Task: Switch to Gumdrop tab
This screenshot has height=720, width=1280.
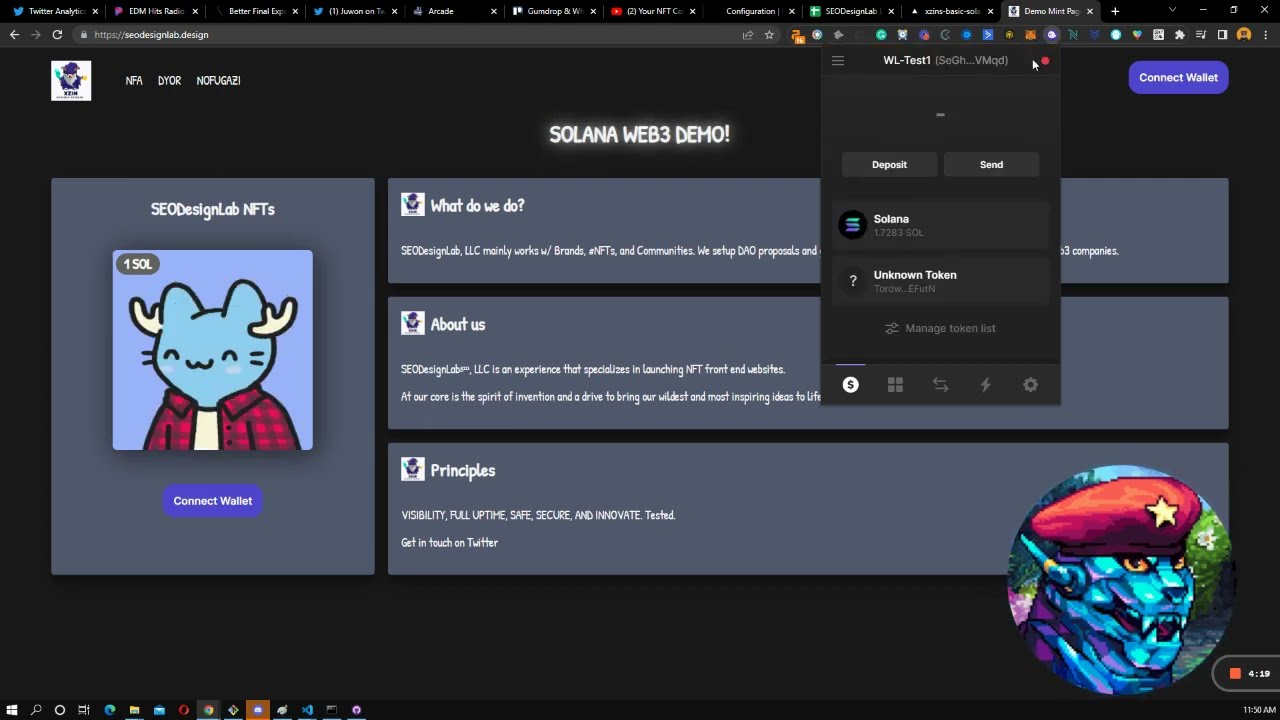Action: pos(553,11)
